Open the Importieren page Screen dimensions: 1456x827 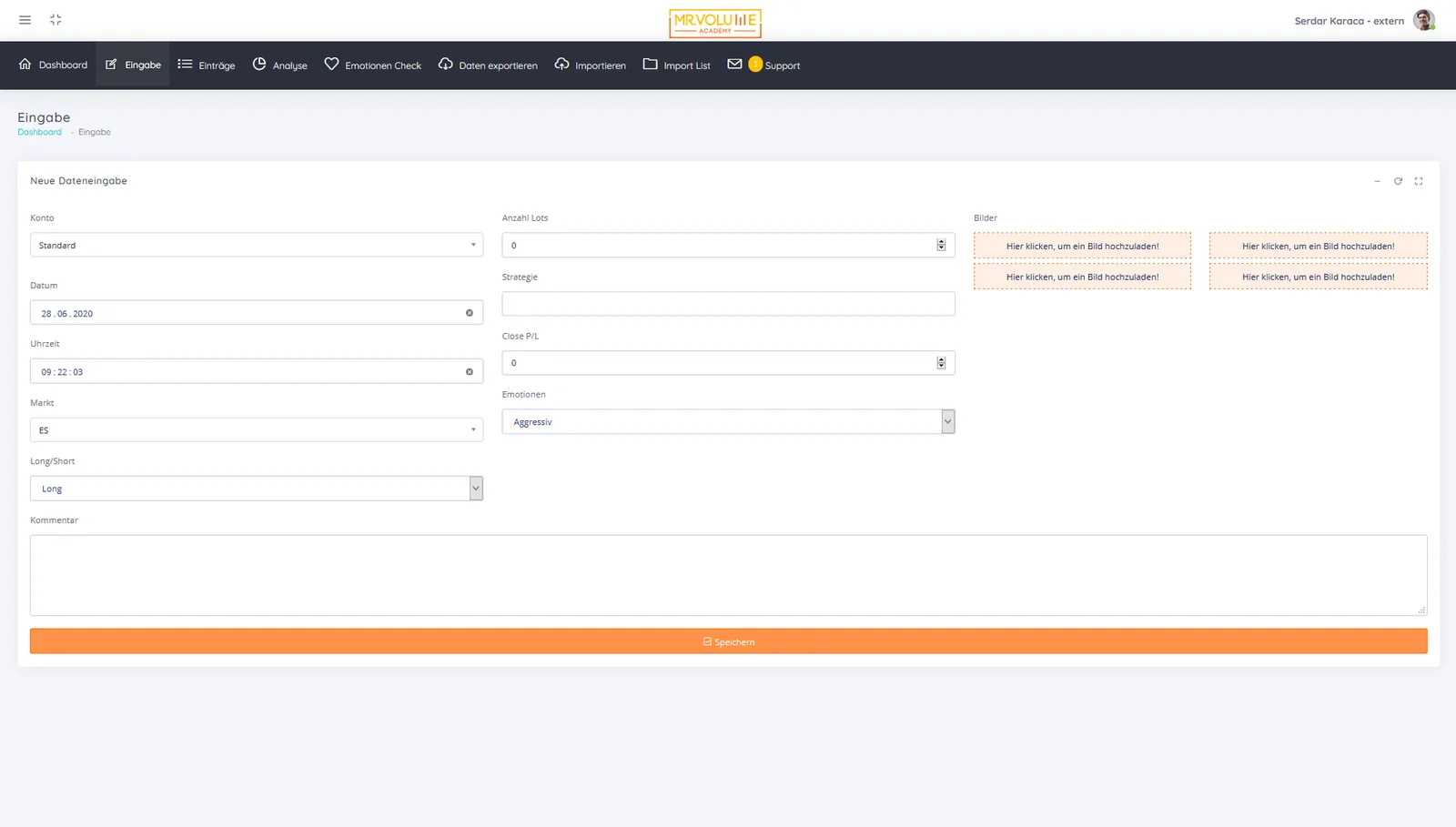591,65
